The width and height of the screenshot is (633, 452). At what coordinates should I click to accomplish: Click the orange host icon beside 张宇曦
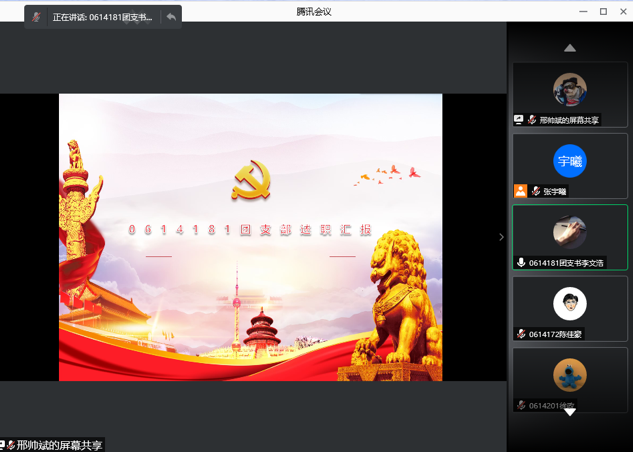520,191
